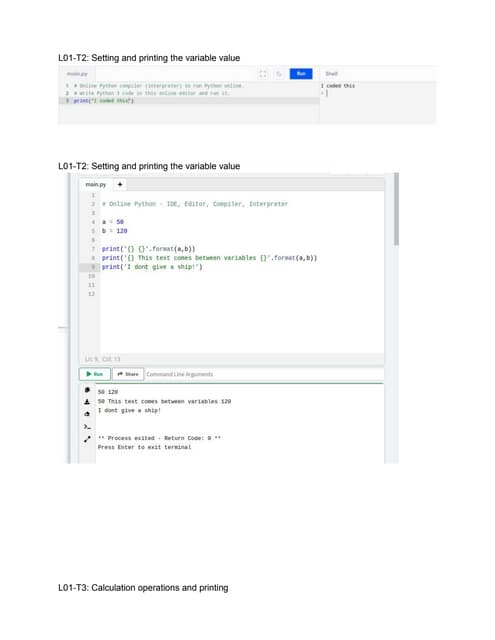Click the line print('{} {}'.format(a,b))

click(149, 249)
